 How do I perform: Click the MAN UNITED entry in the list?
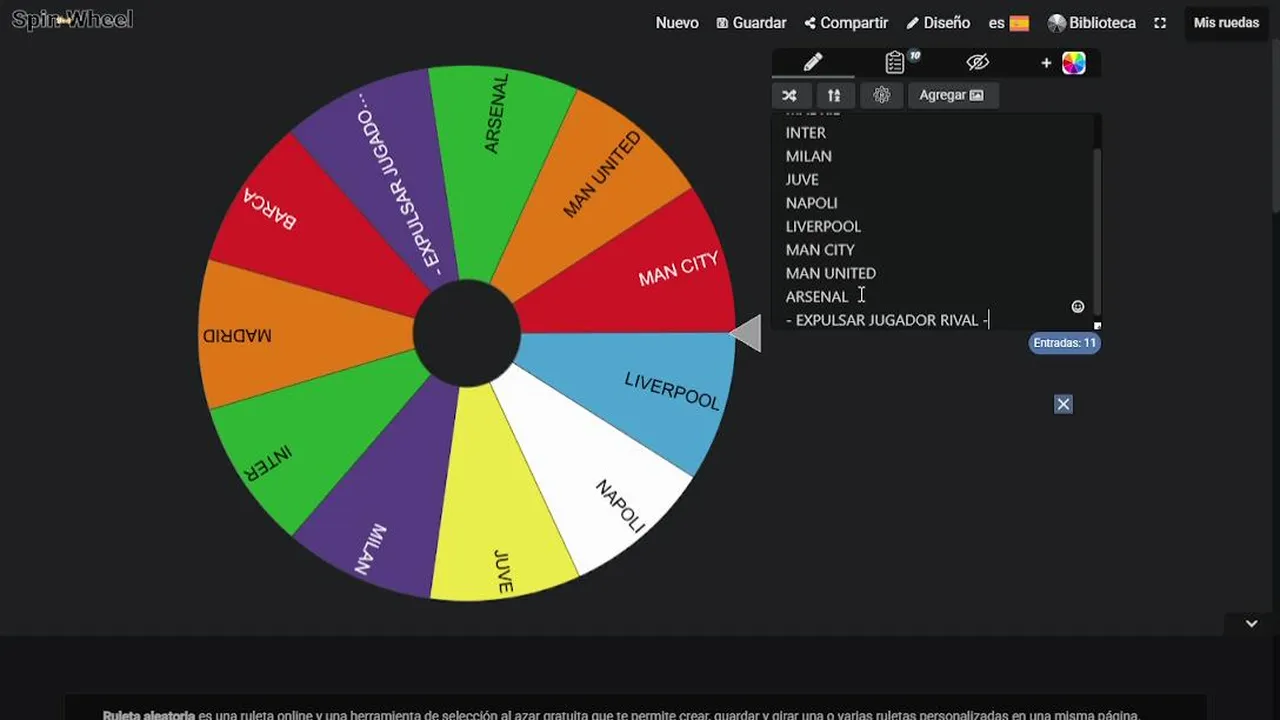point(831,273)
